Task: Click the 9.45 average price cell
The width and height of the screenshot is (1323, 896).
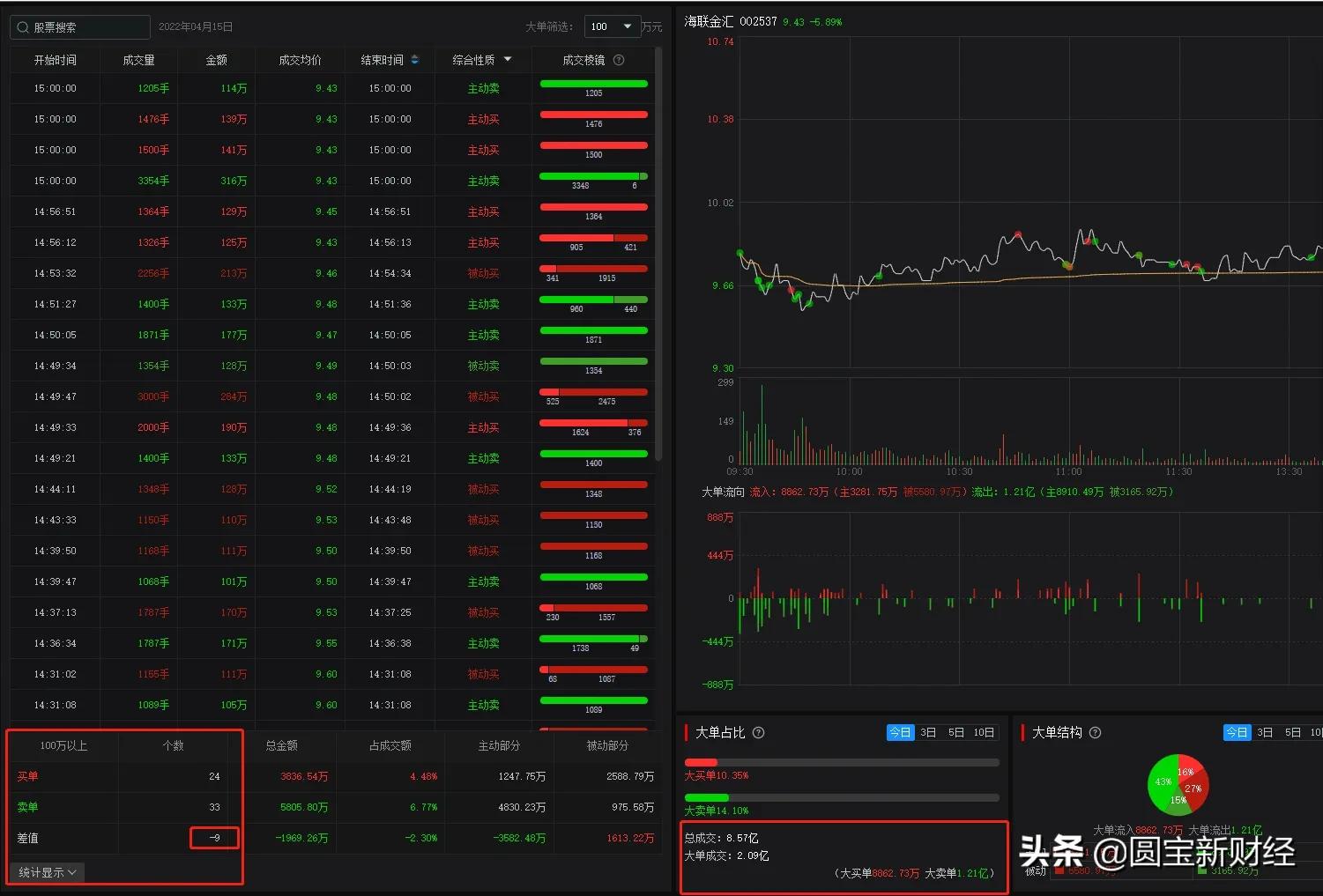Action: [x=326, y=211]
